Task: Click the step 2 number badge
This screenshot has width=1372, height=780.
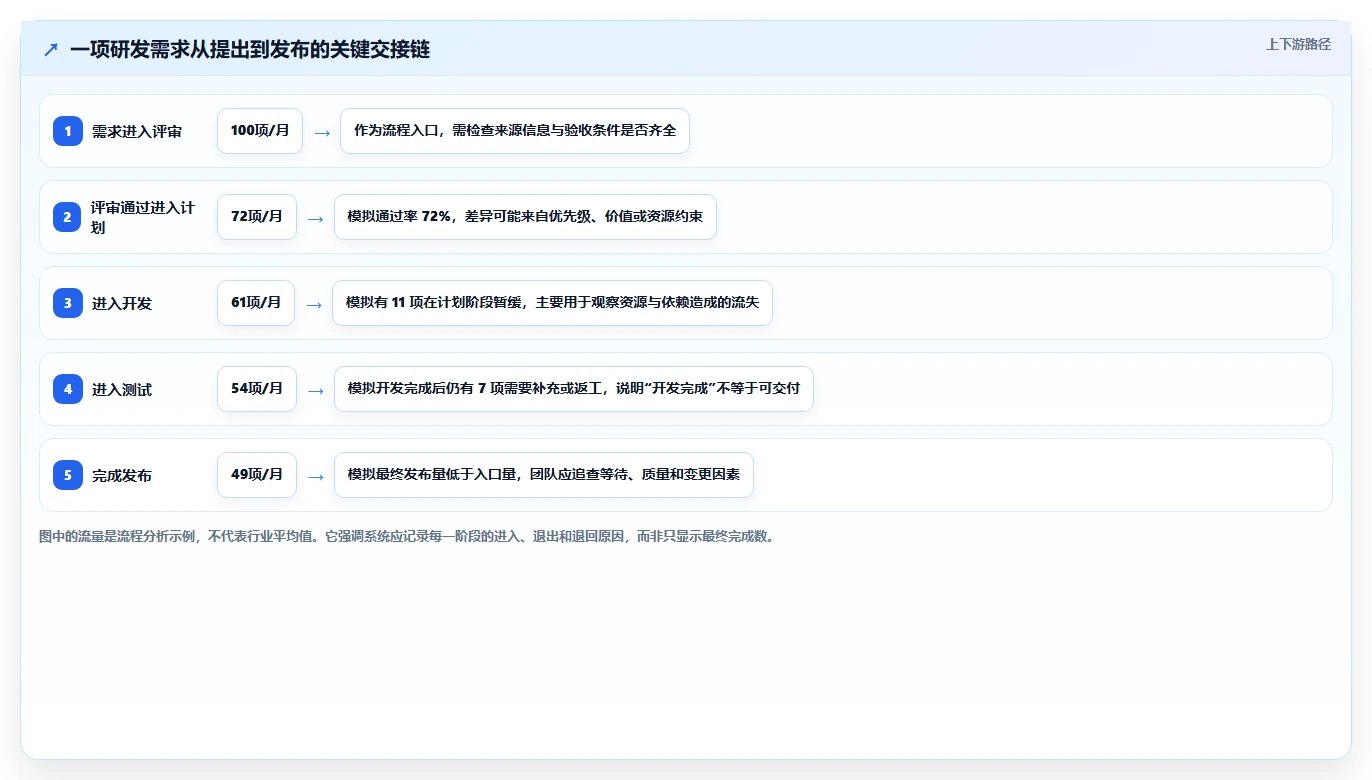Action: (x=68, y=217)
